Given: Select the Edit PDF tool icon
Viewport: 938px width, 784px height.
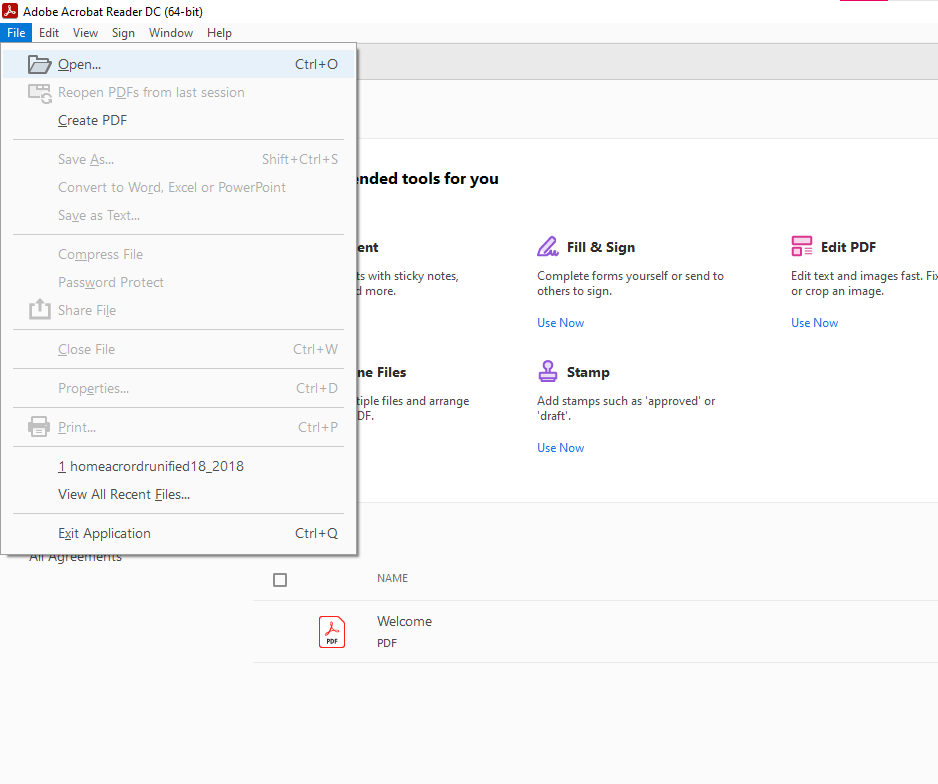Looking at the screenshot, I should (801, 245).
